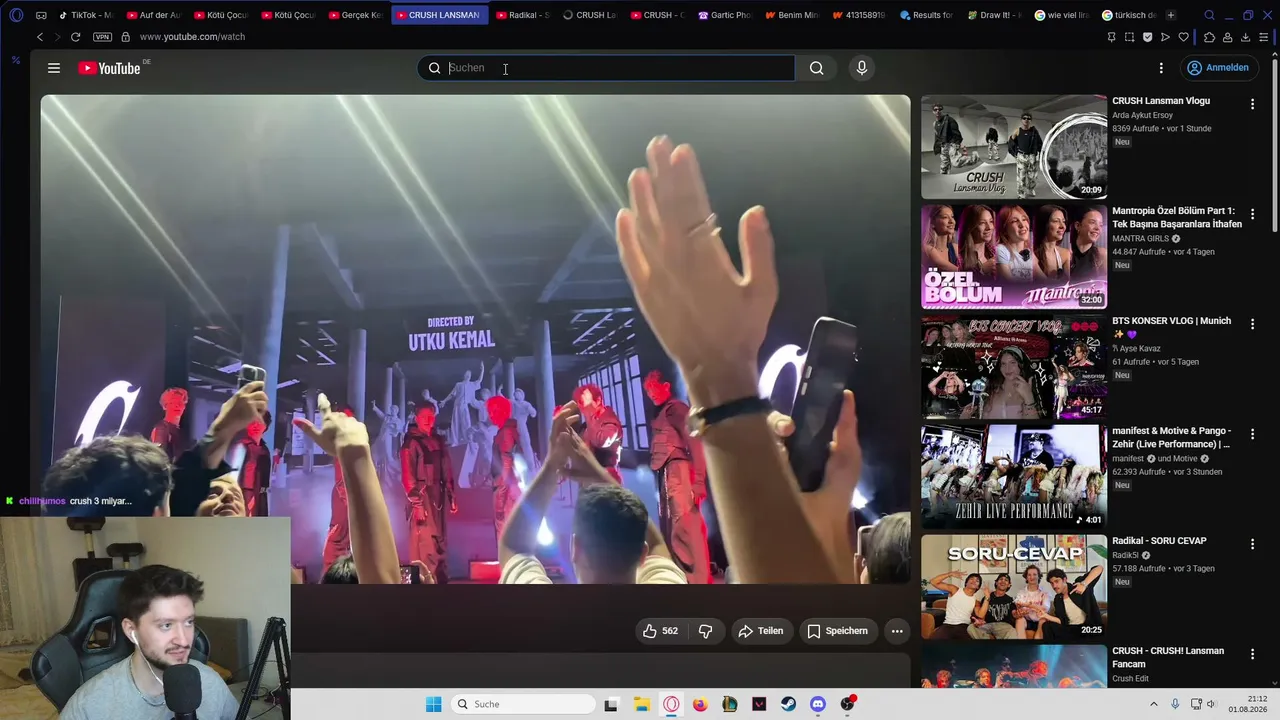The width and height of the screenshot is (1280, 720).
Task: Reload the current page
Action: click(75, 37)
